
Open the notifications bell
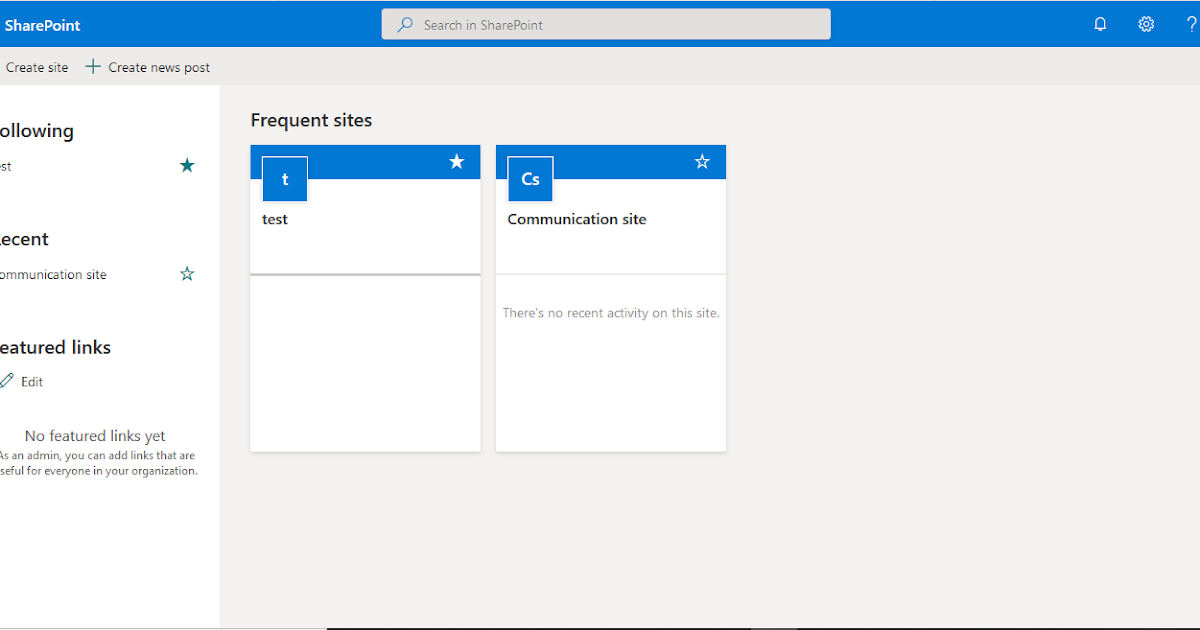1100,23
